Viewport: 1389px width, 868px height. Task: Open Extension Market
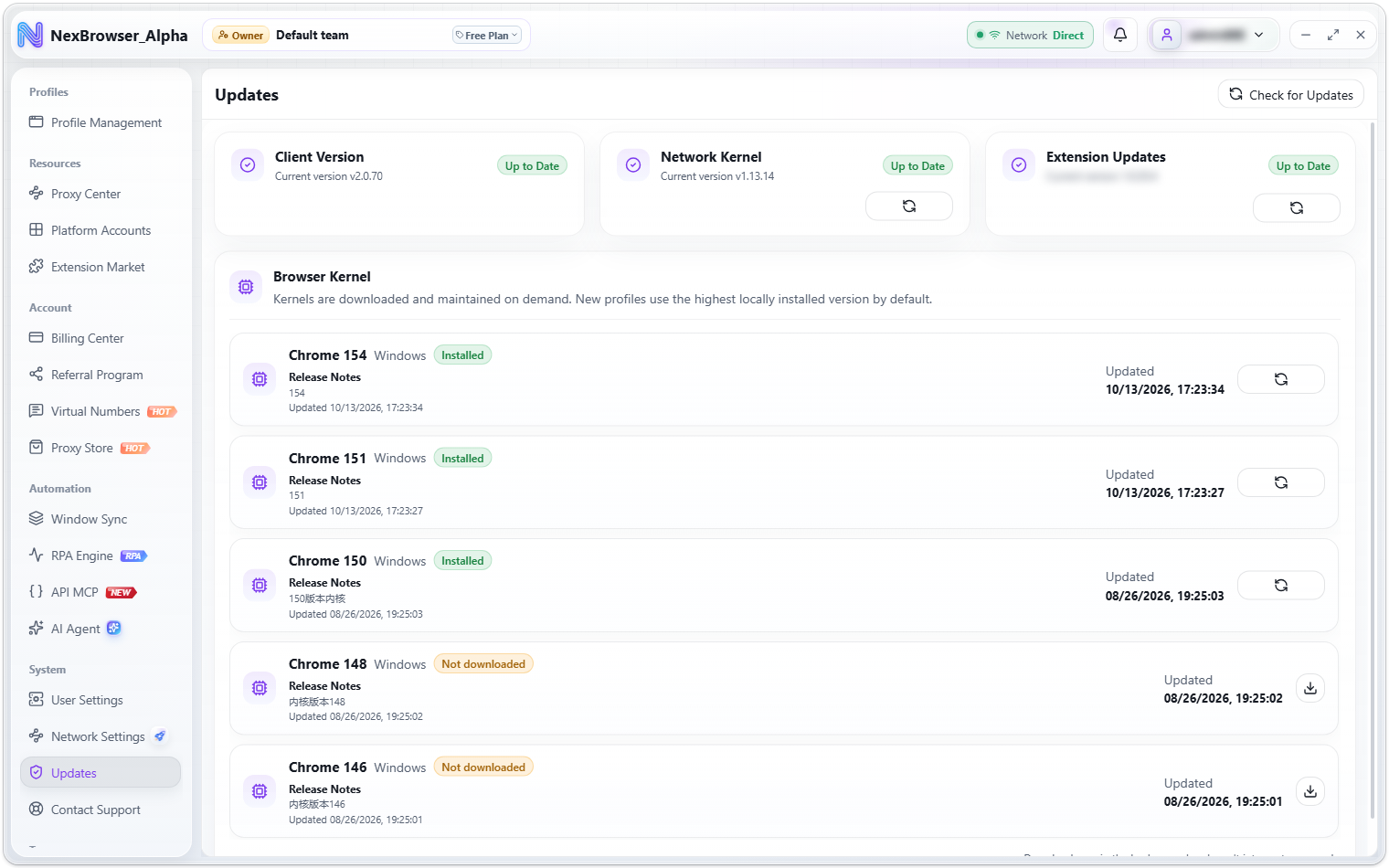[x=101, y=267]
